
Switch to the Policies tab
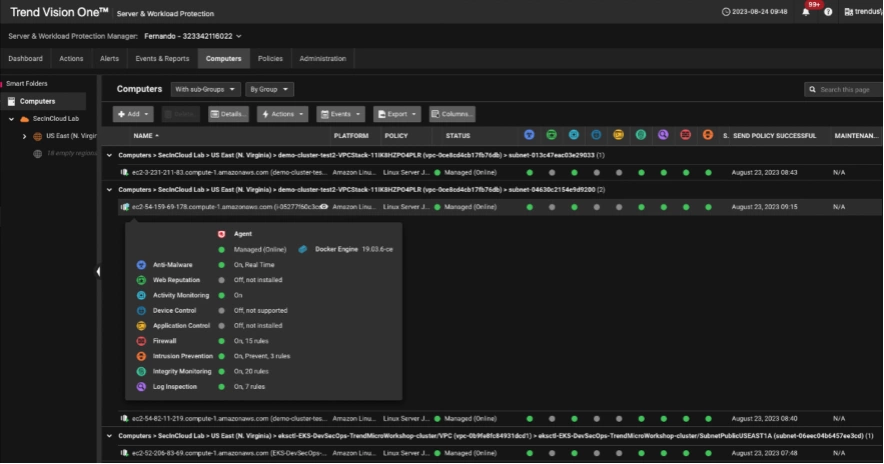coord(270,59)
